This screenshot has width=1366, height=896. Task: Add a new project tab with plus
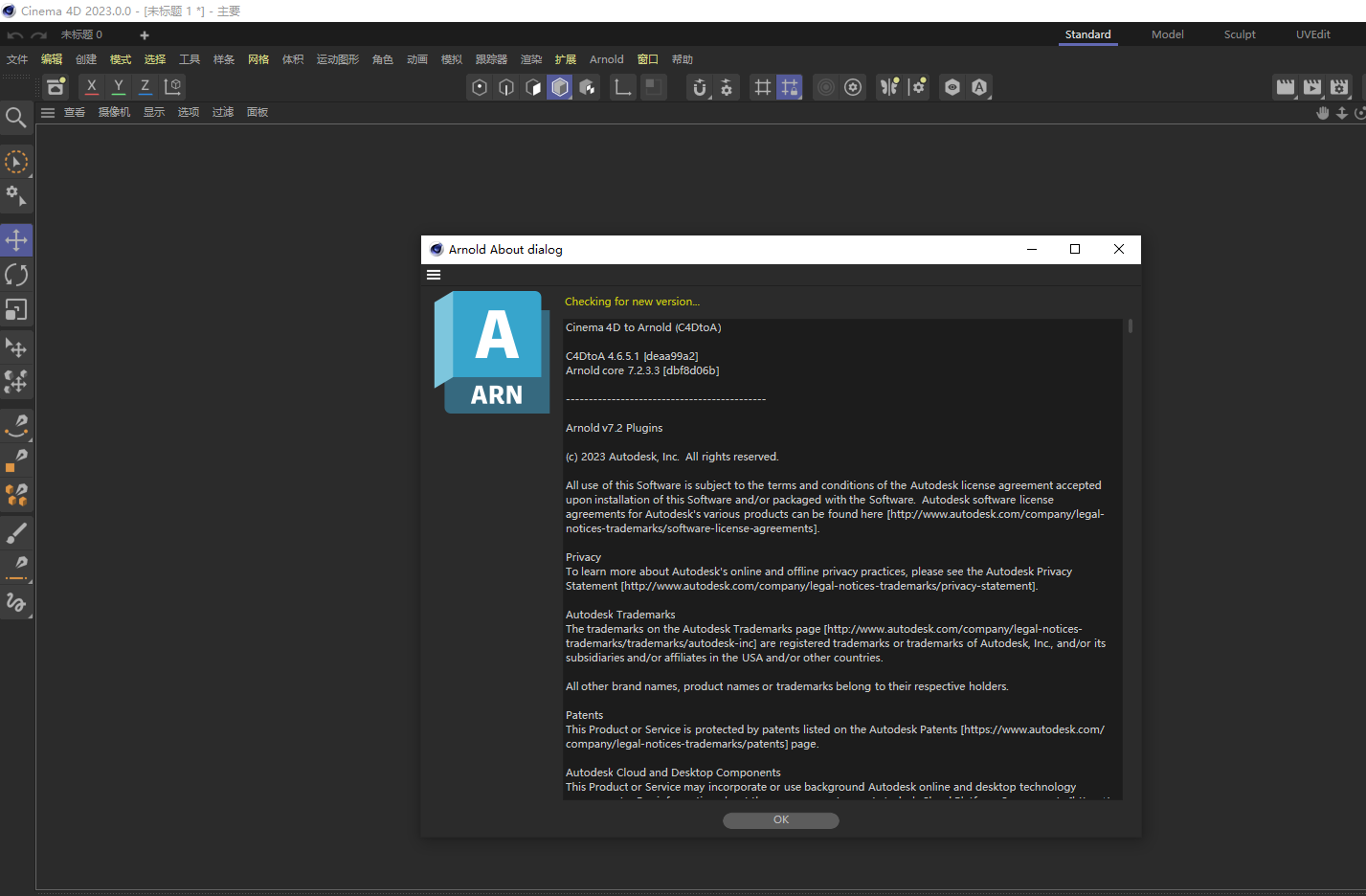145,35
